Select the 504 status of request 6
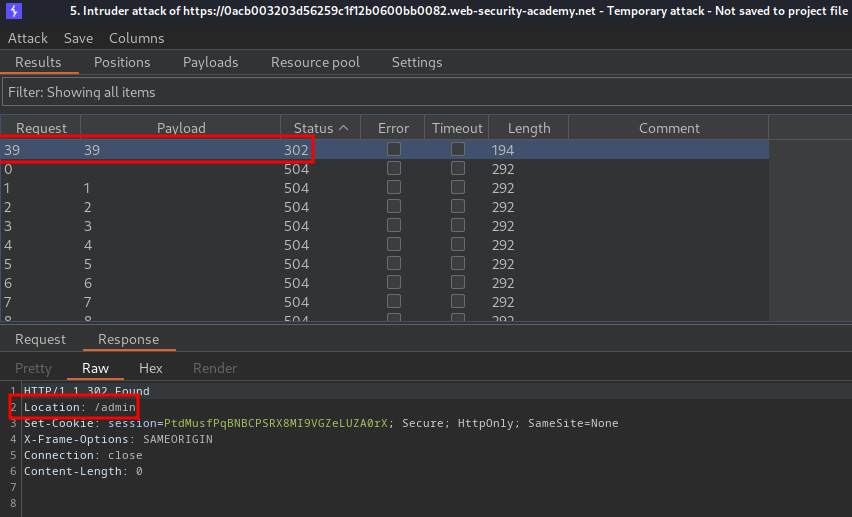Screen dimensions: 852x517 [x=296, y=283]
